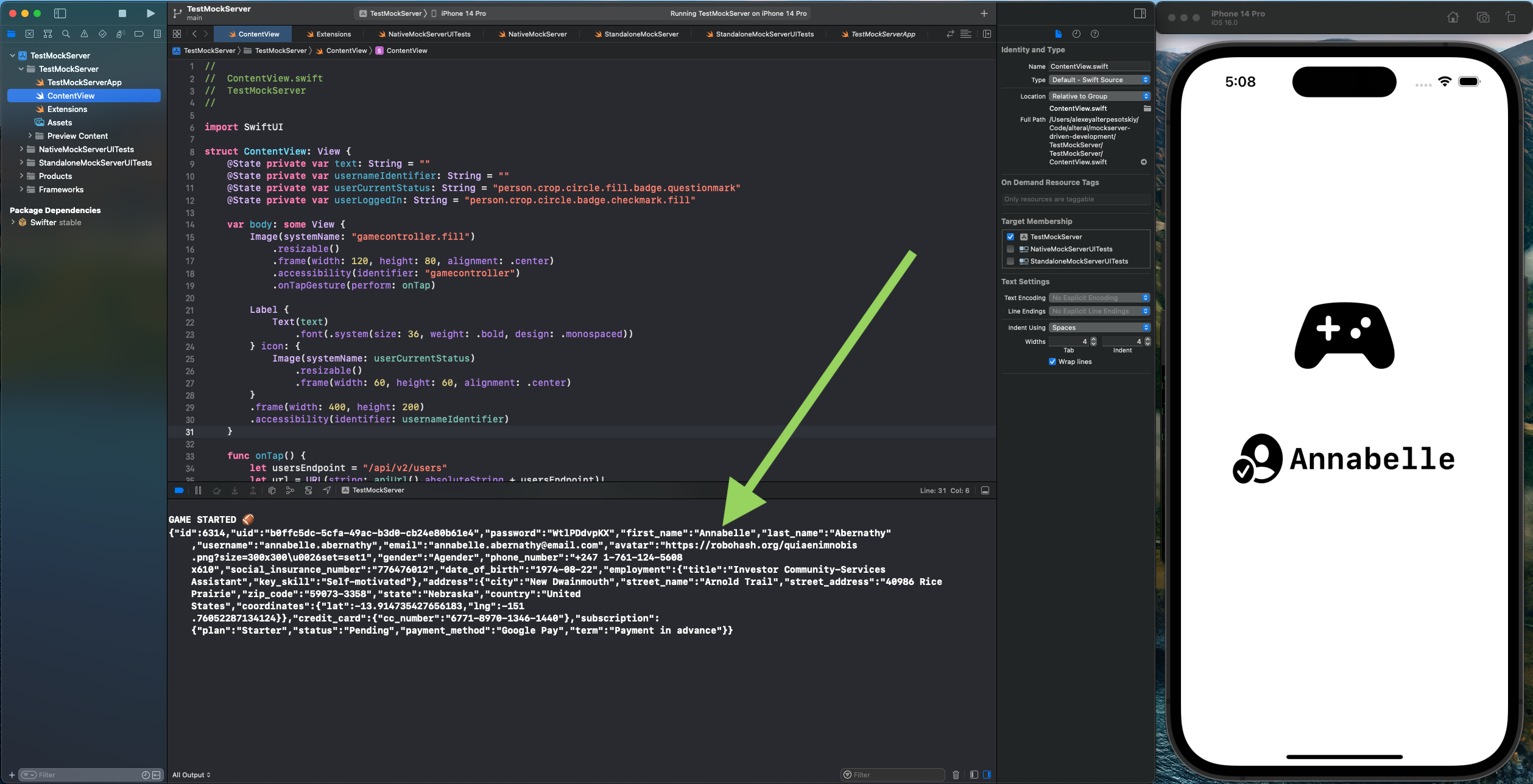The image size is (1533, 784).
Task: Increment the Tab width stepper
Action: coord(1093,339)
